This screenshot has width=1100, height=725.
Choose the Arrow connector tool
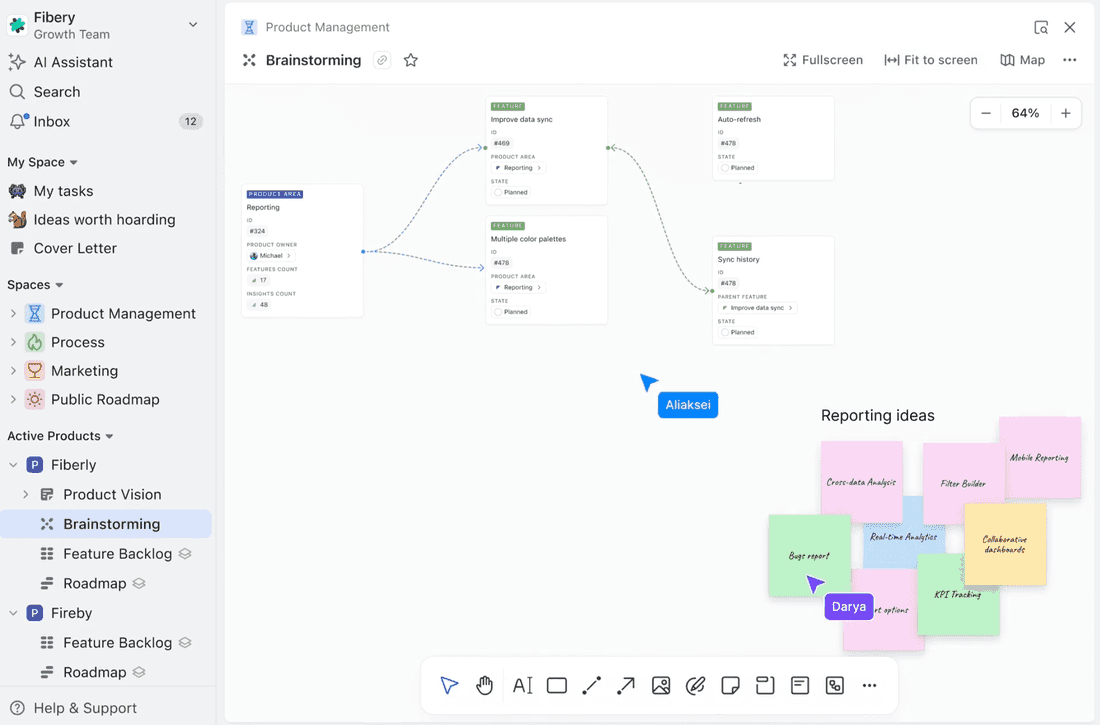click(626, 685)
